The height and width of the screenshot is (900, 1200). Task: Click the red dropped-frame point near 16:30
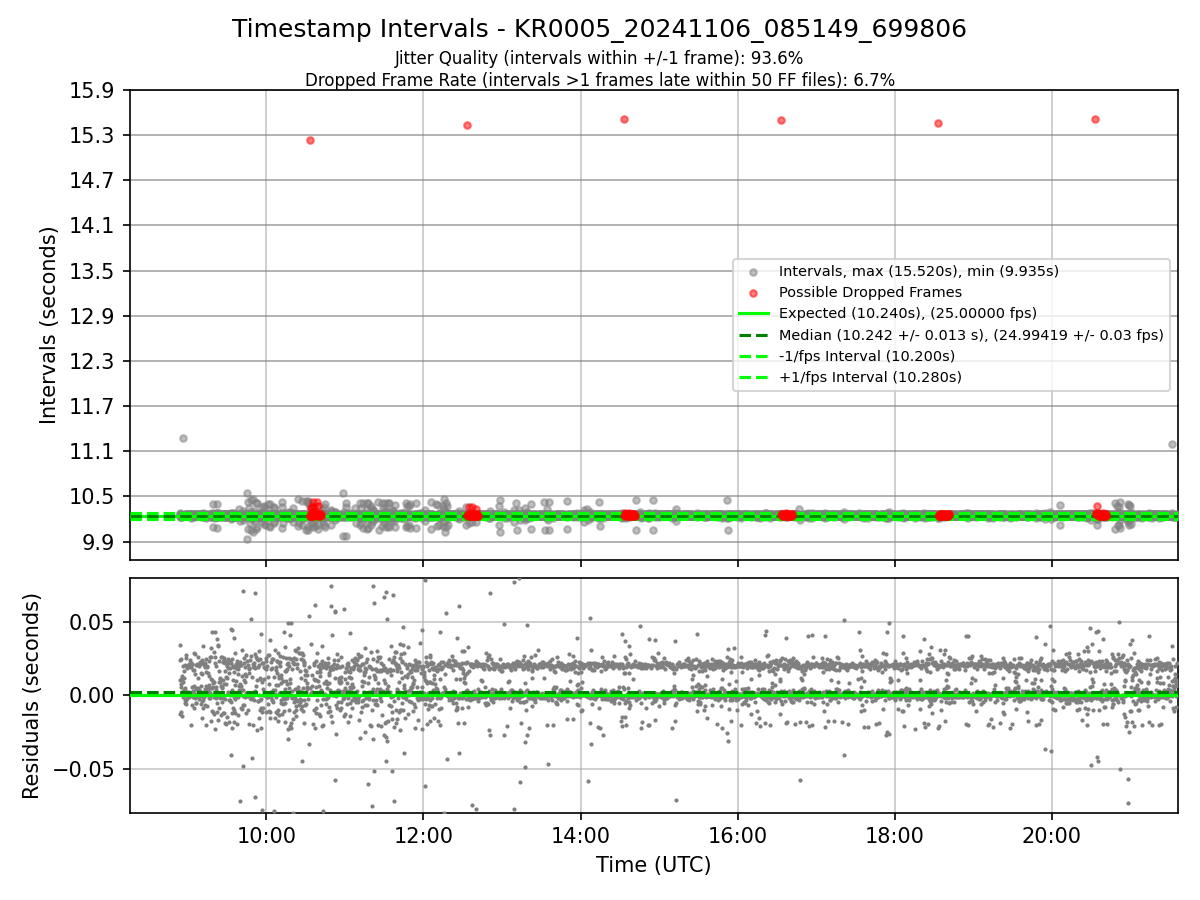781,120
